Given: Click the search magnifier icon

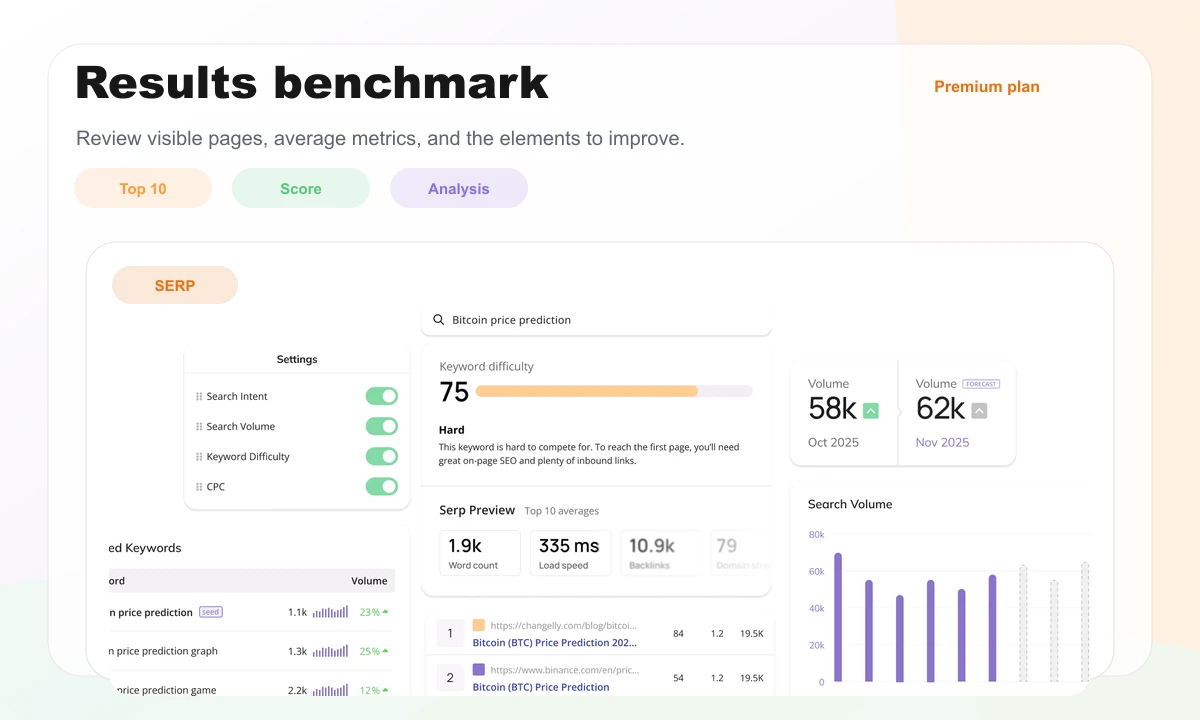Looking at the screenshot, I should pyautogui.click(x=438, y=320).
